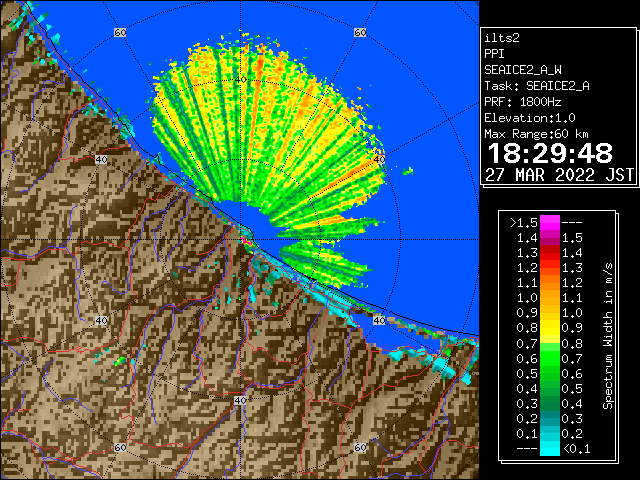The height and width of the screenshot is (480, 640).
Task: Click the '60' ring label in the southwest land area
Action: [120, 447]
